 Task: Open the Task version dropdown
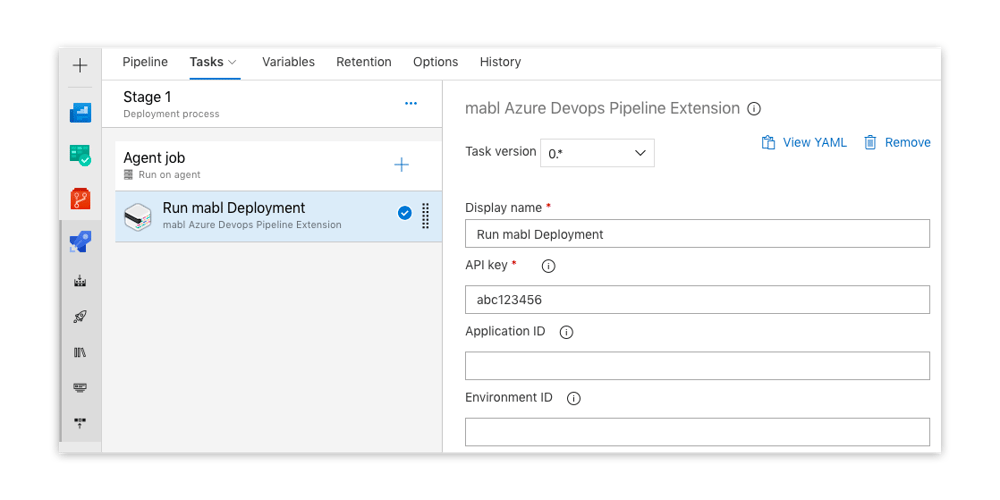coord(597,153)
